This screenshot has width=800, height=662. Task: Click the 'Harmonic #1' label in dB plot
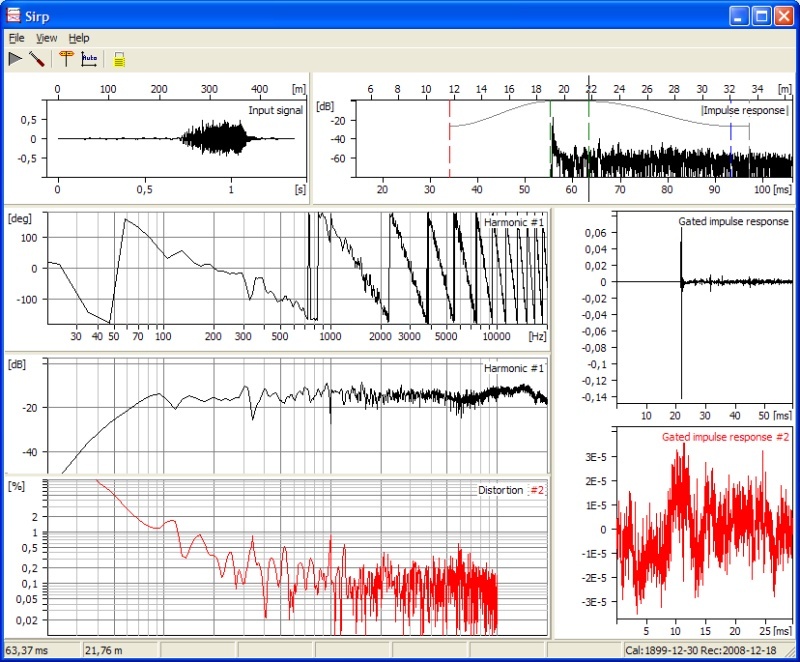click(514, 368)
